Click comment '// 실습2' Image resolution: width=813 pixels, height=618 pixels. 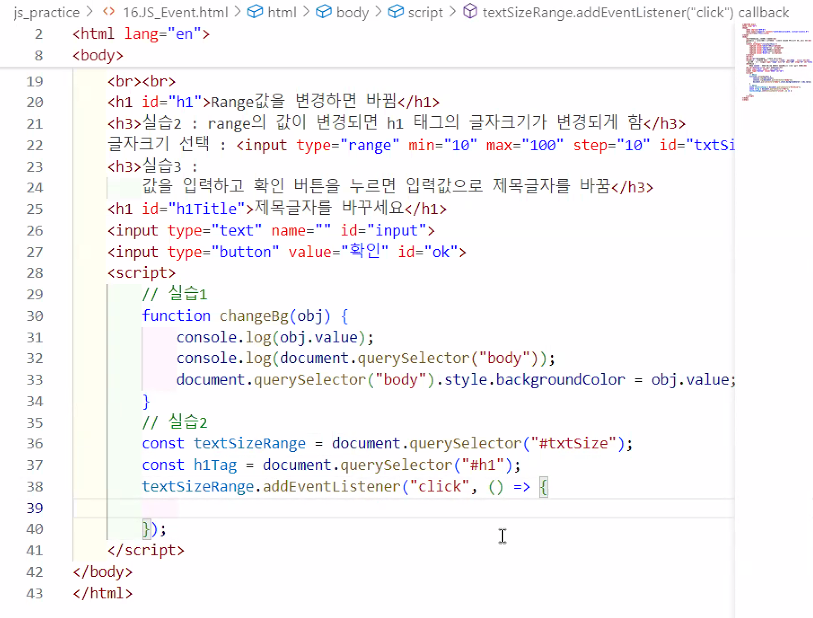coord(175,422)
